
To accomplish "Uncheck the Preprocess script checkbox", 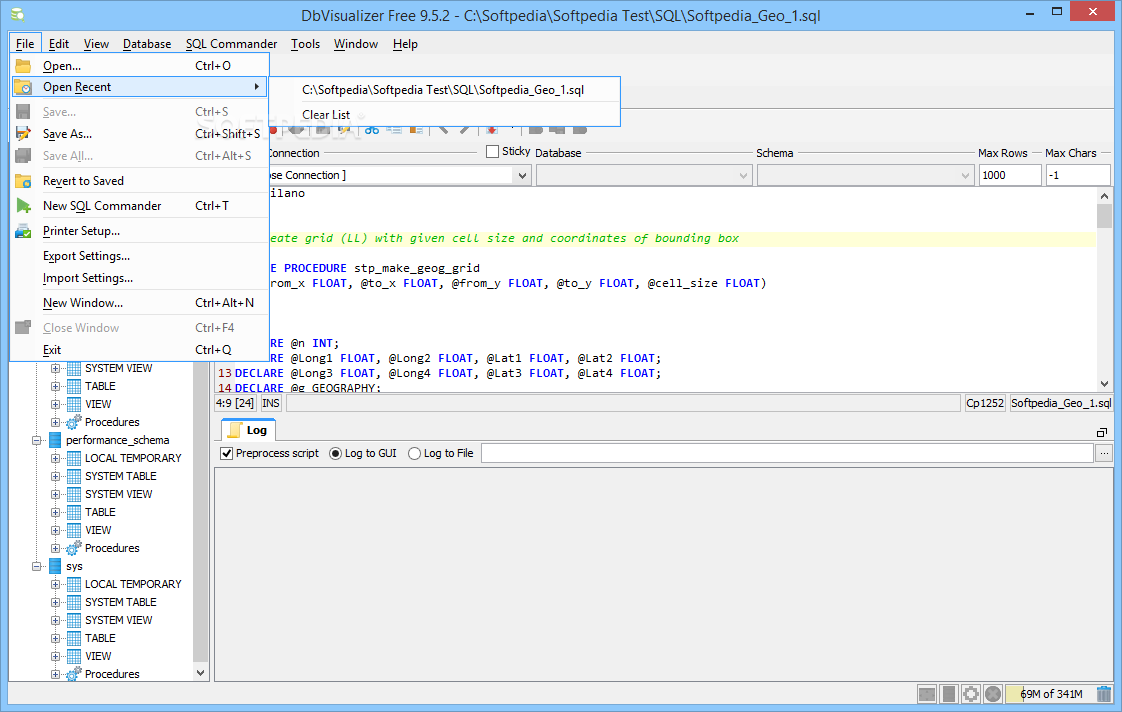I will pos(227,454).
